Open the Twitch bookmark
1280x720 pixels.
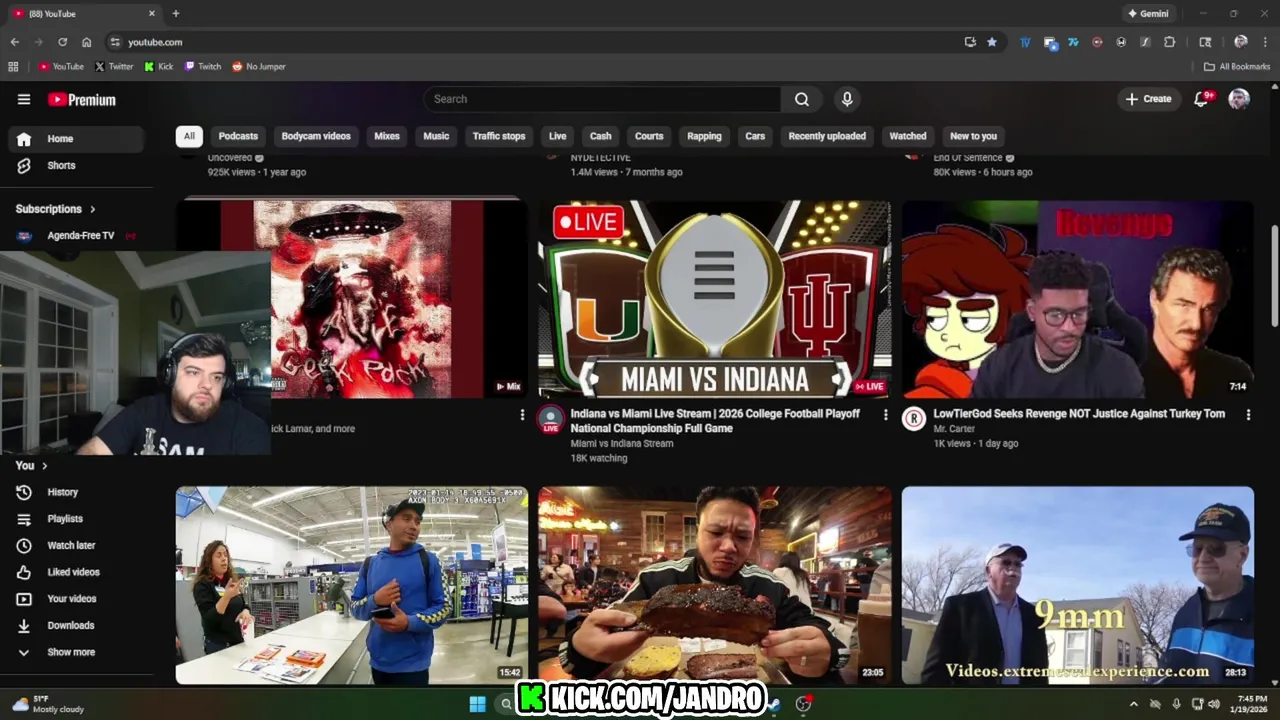coord(203,67)
